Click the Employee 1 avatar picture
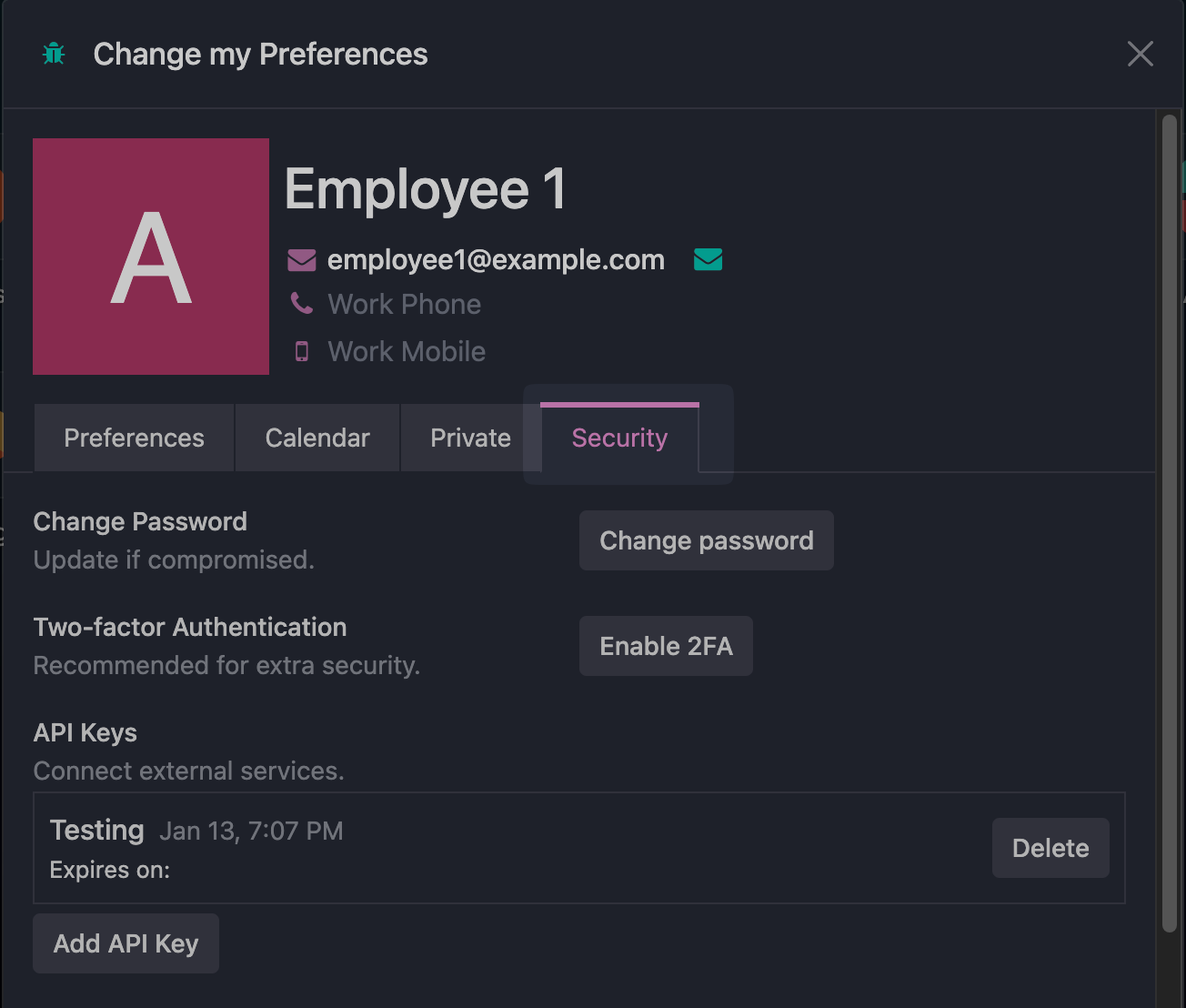Screen dimensions: 1186x1008 tap(151, 257)
